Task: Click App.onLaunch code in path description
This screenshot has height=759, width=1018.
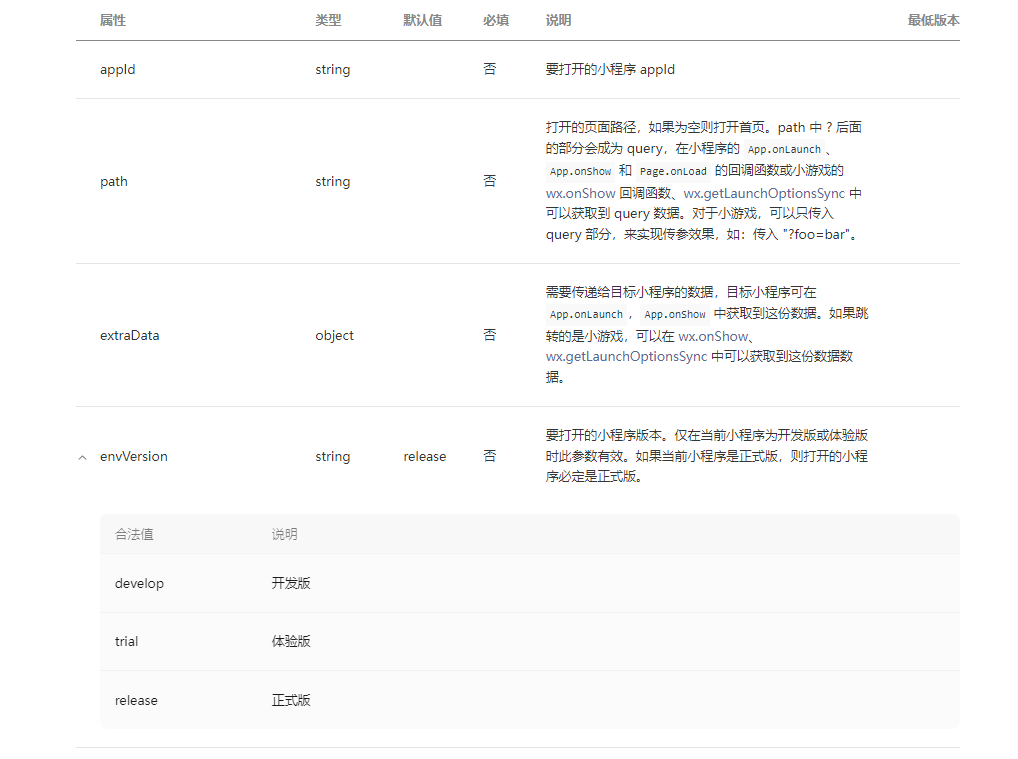Action: click(784, 149)
